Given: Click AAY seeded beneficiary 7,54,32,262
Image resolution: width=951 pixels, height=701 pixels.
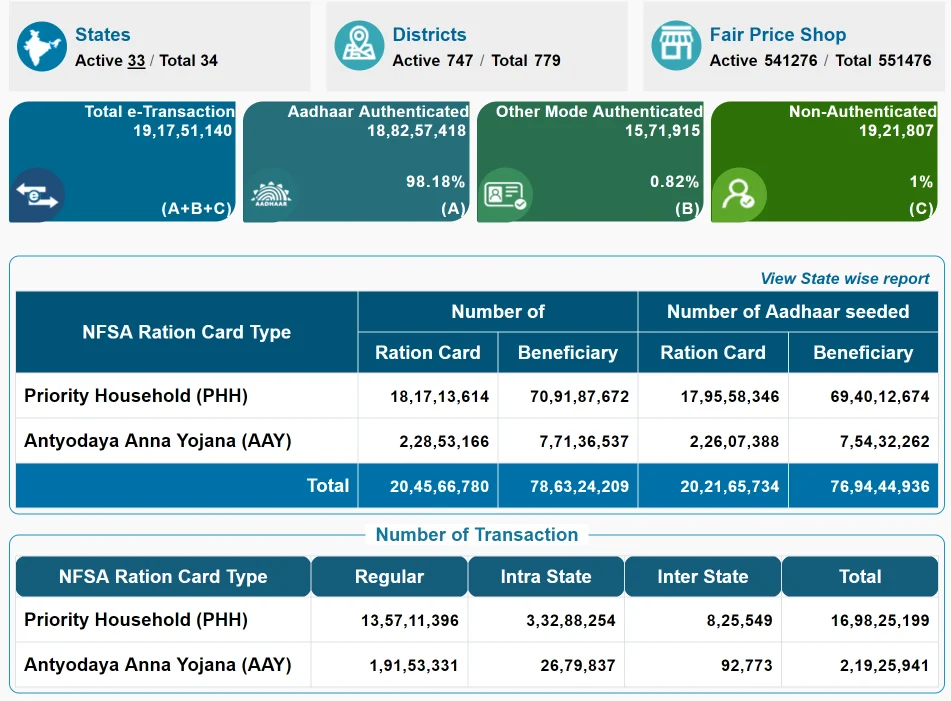Looking at the screenshot, I should (x=885, y=441).
